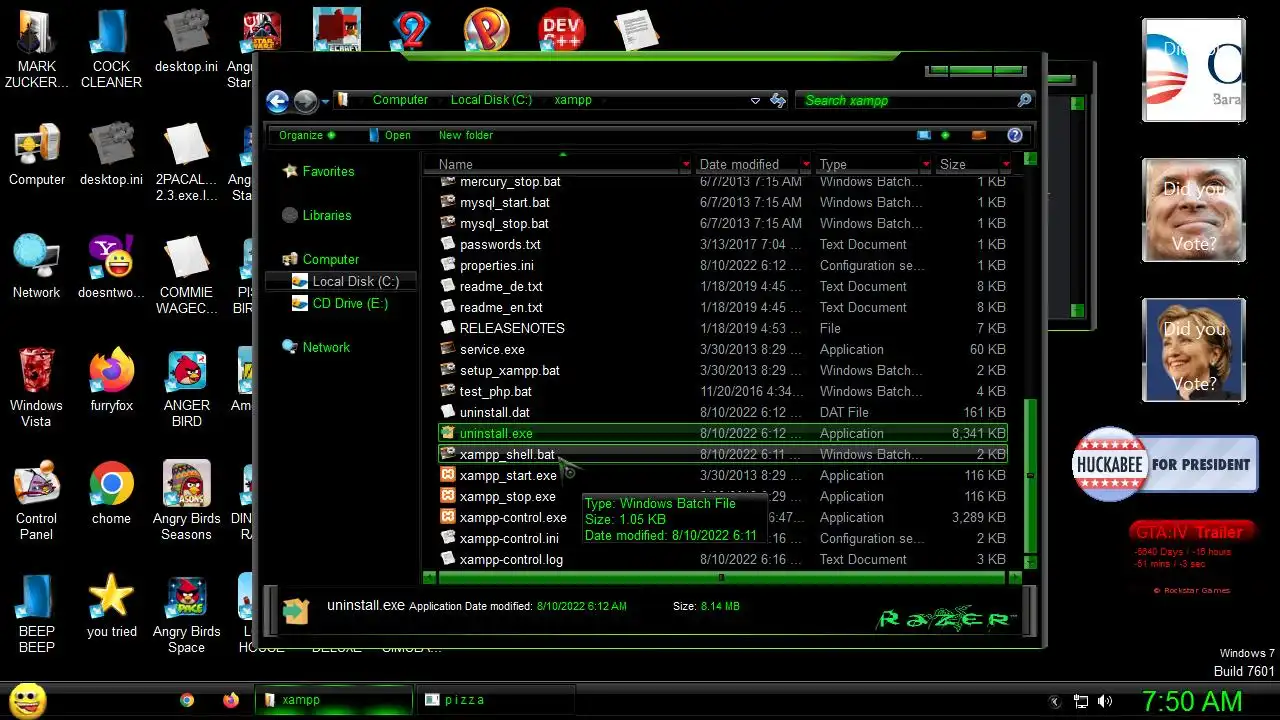Select the xampp-control.log file
This screenshot has height=720, width=1280.
click(511, 559)
